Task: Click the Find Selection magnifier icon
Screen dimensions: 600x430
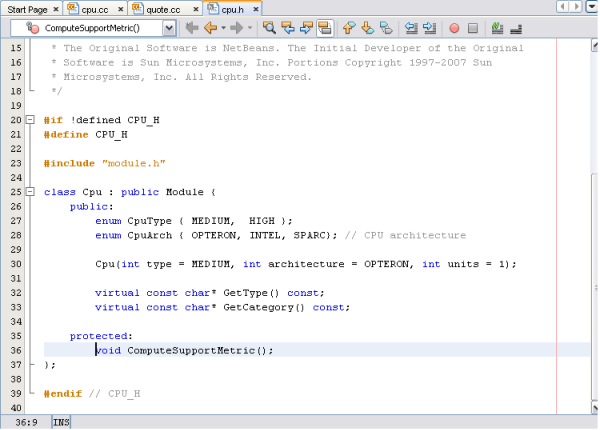Action: (270, 29)
